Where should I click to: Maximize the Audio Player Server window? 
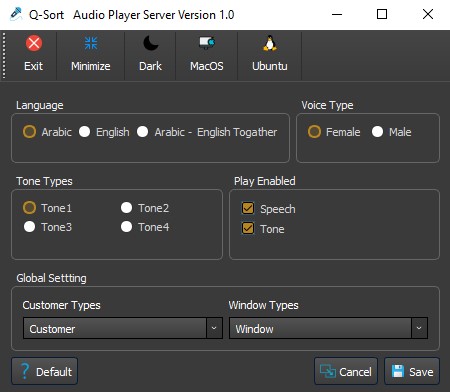(382, 14)
